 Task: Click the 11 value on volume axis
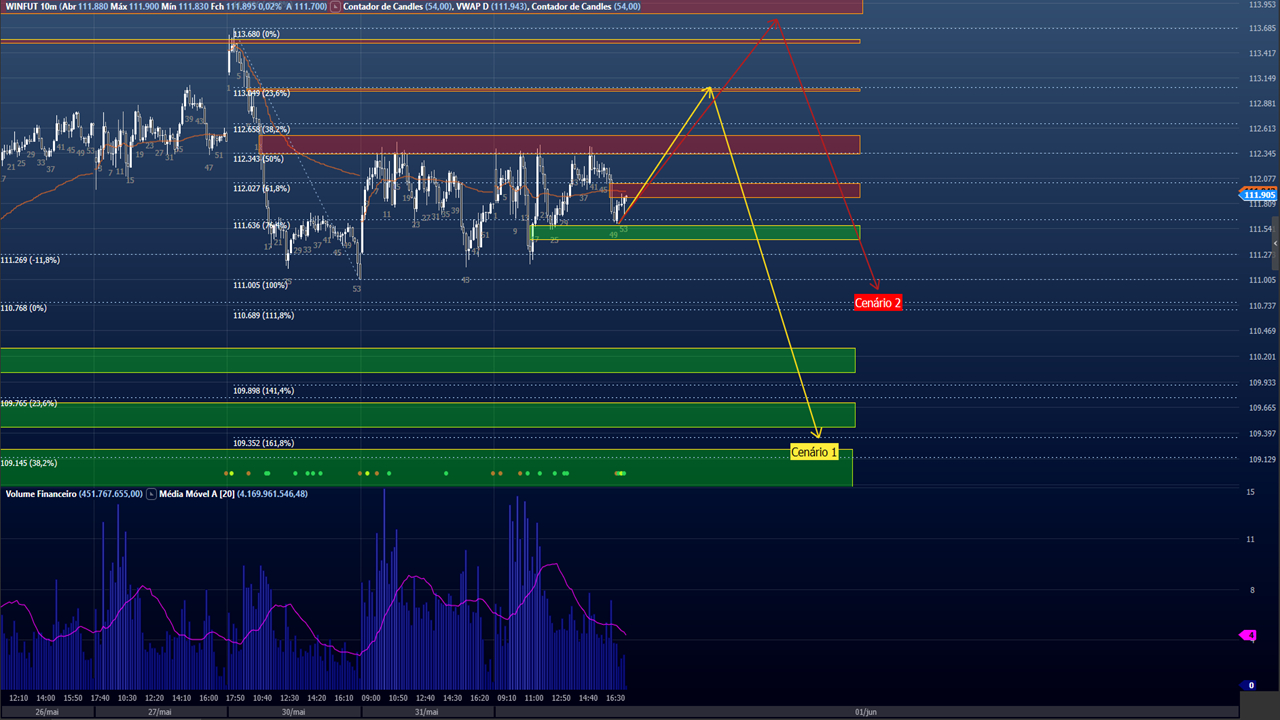click(x=1251, y=539)
